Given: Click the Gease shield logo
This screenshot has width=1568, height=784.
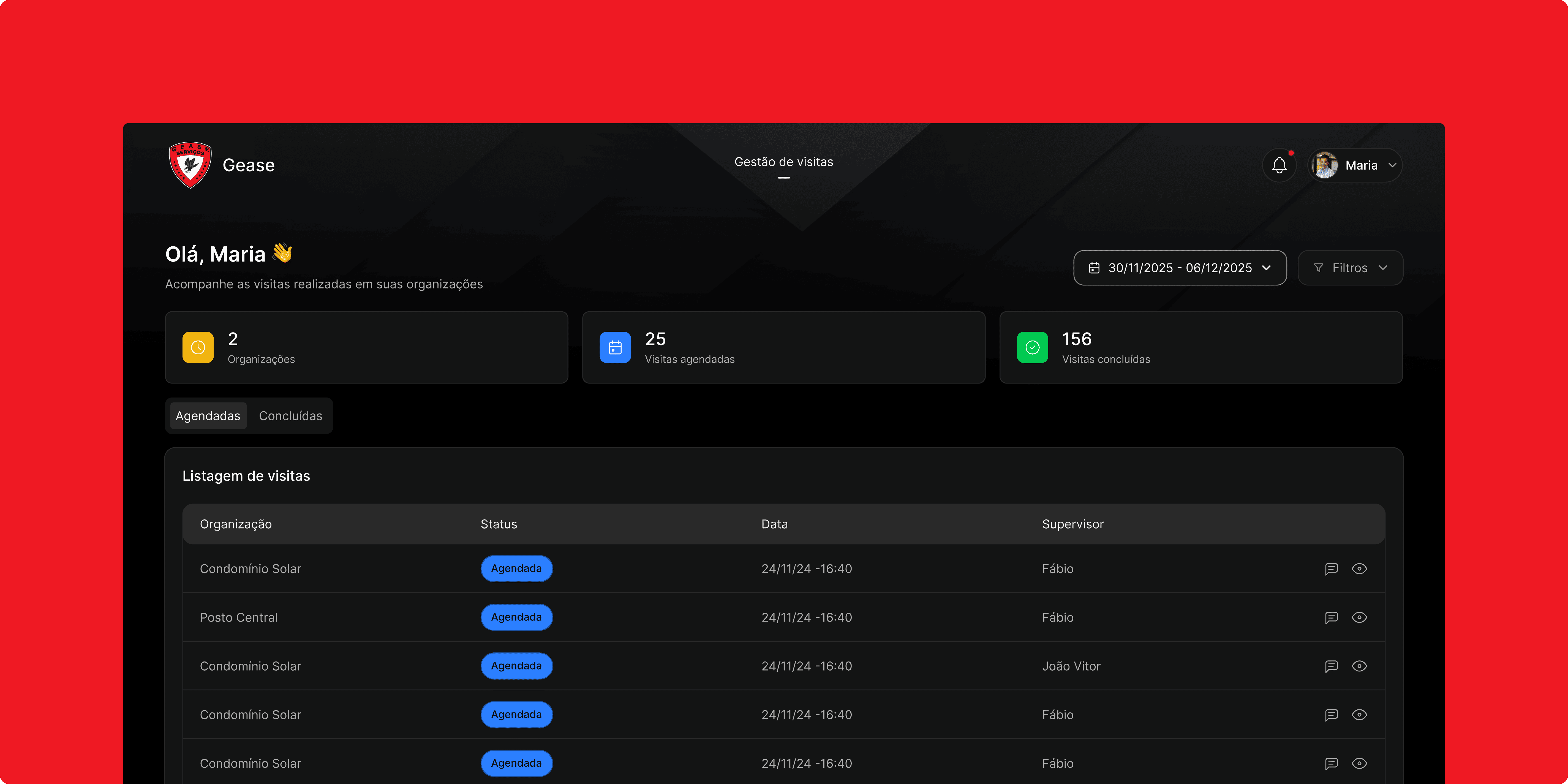Looking at the screenshot, I should [190, 165].
